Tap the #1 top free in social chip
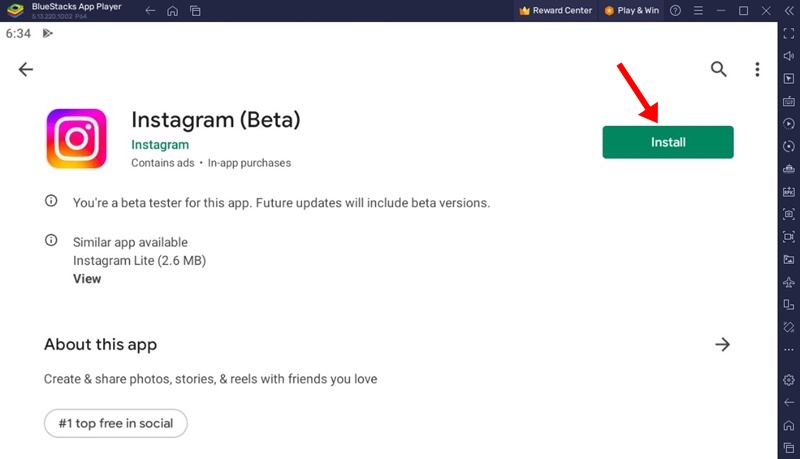The height and width of the screenshot is (459, 800). click(116, 423)
